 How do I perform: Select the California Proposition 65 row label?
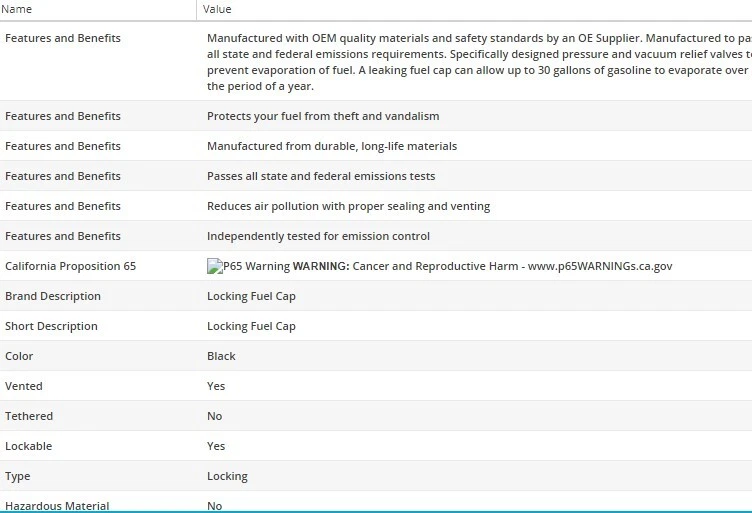(x=70, y=266)
